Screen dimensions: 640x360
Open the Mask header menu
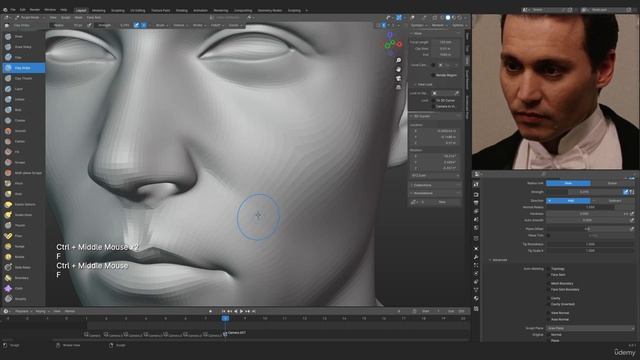78,18
